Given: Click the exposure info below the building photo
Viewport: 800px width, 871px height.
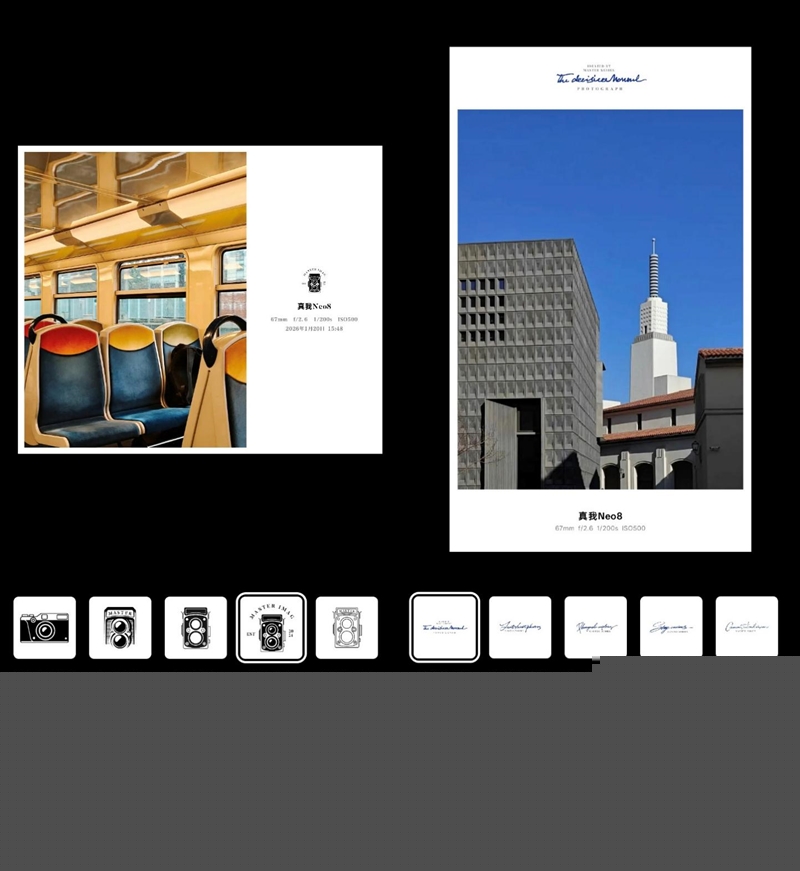Looking at the screenshot, I should coord(600,528).
